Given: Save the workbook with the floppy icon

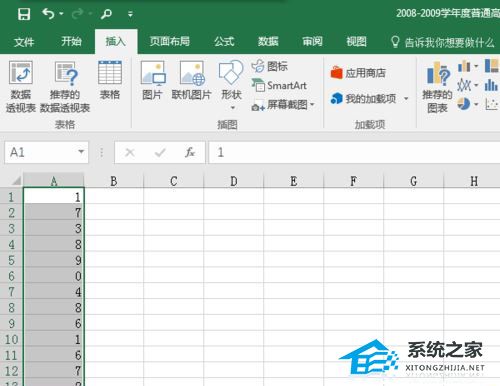Looking at the screenshot, I should 24,14.
